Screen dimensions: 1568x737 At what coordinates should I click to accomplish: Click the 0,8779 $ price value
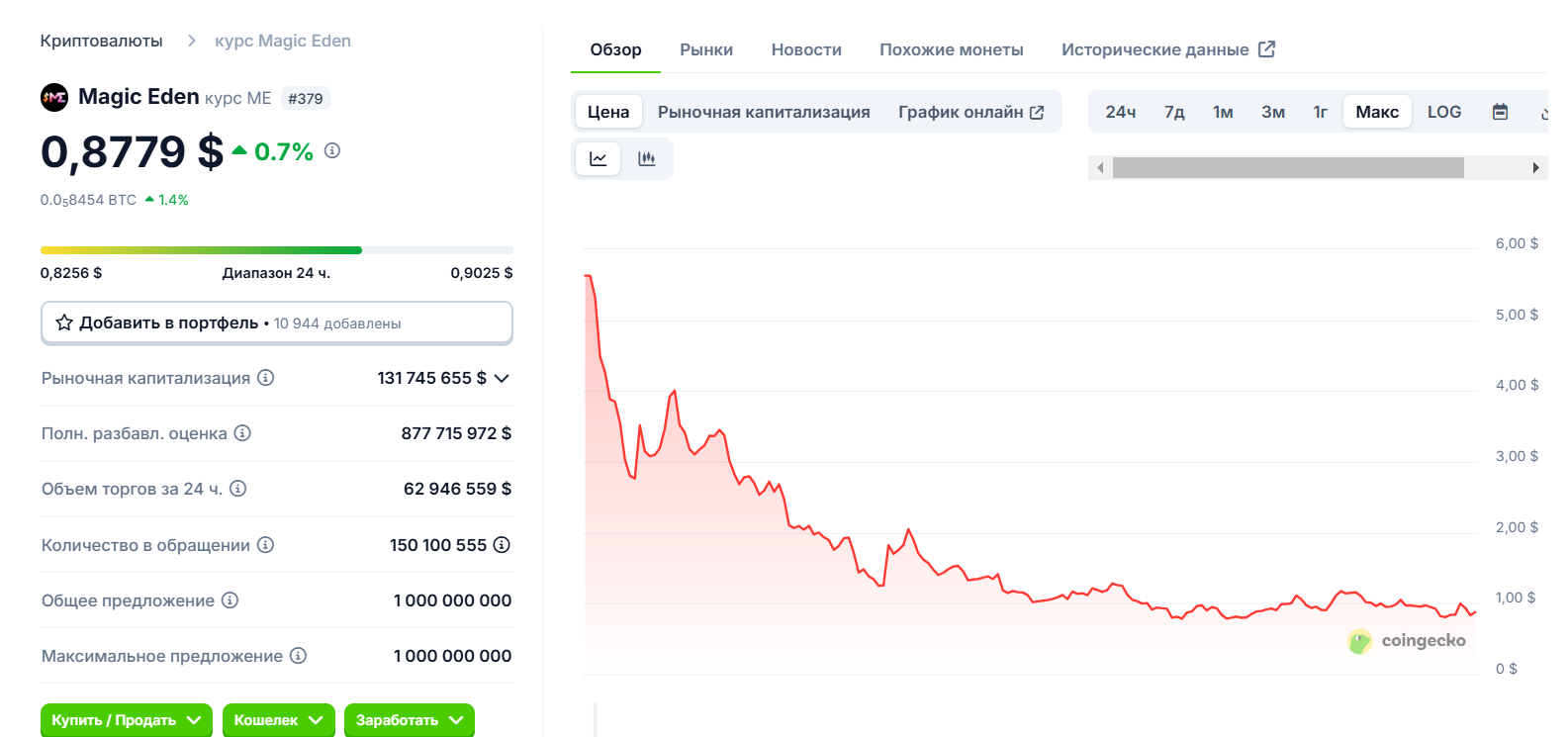click(132, 151)
